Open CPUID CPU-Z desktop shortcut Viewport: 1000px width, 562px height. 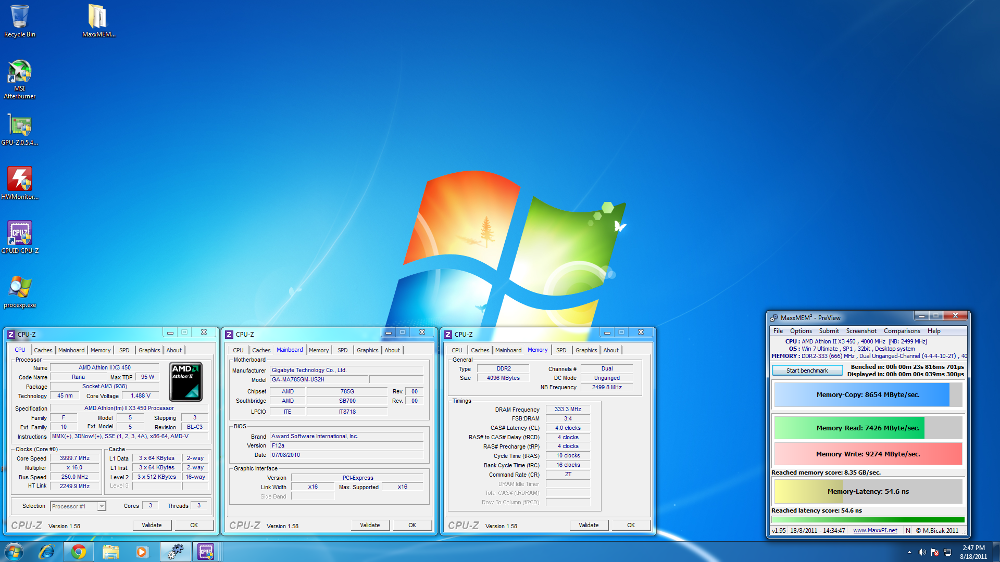[19, 237]
